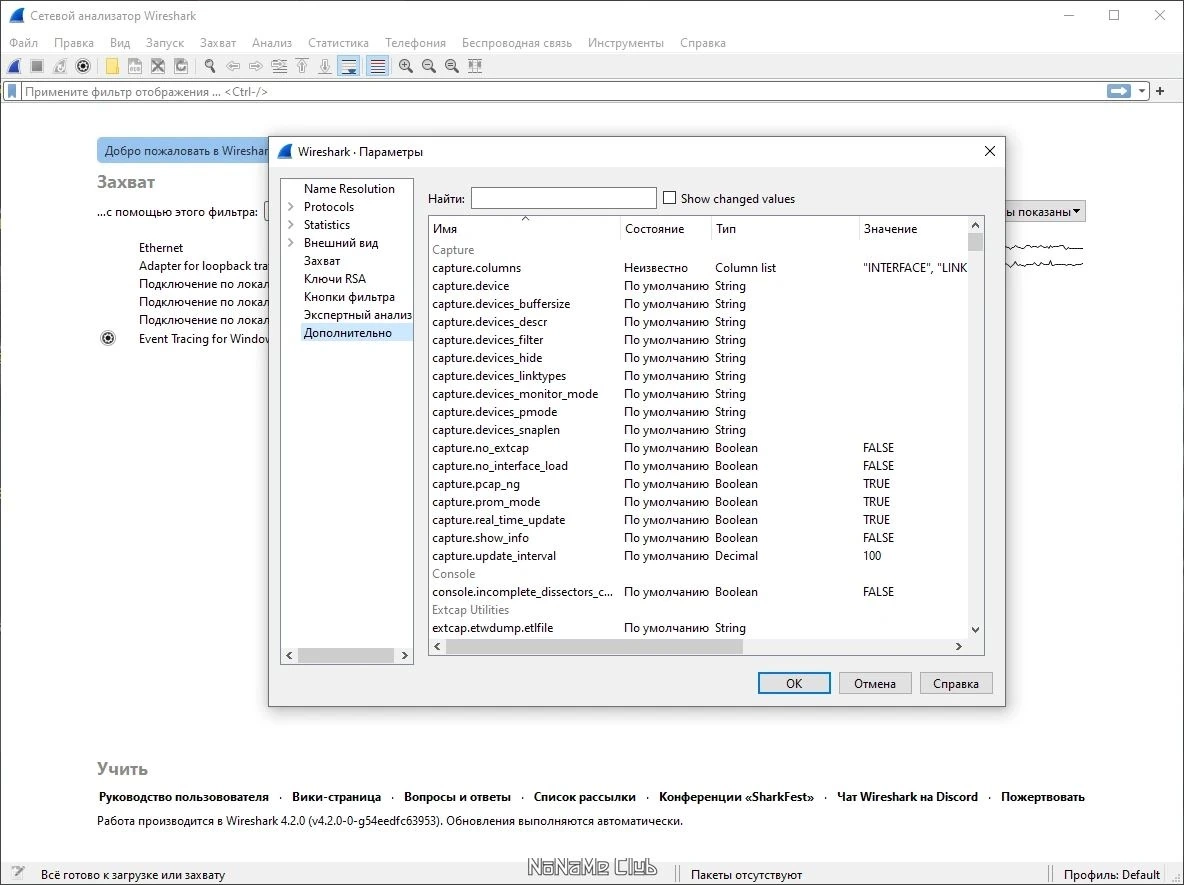Select the capture.pcap_ng preference row
The width and height of the screenshot is (1184, 885).
[x=698, y=484]
